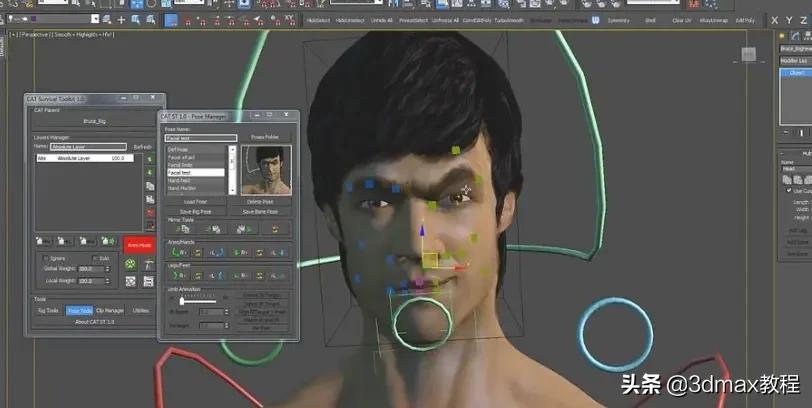Screen dimensions: 812x408
Task: Toggle the Ignore checkbox
Action: [x=46, y=258]
